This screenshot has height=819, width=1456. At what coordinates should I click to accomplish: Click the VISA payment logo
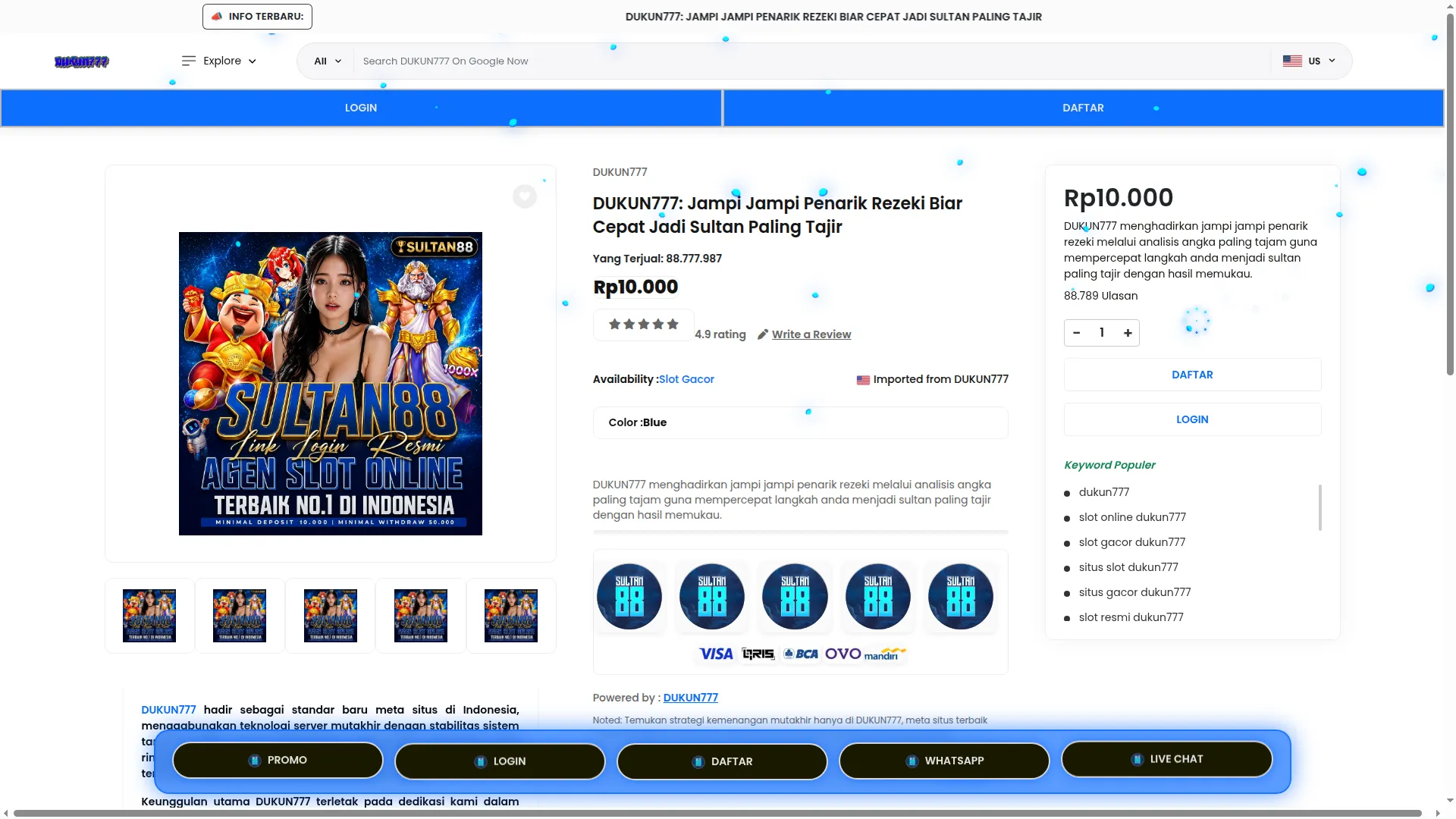(x=716, y=654)
